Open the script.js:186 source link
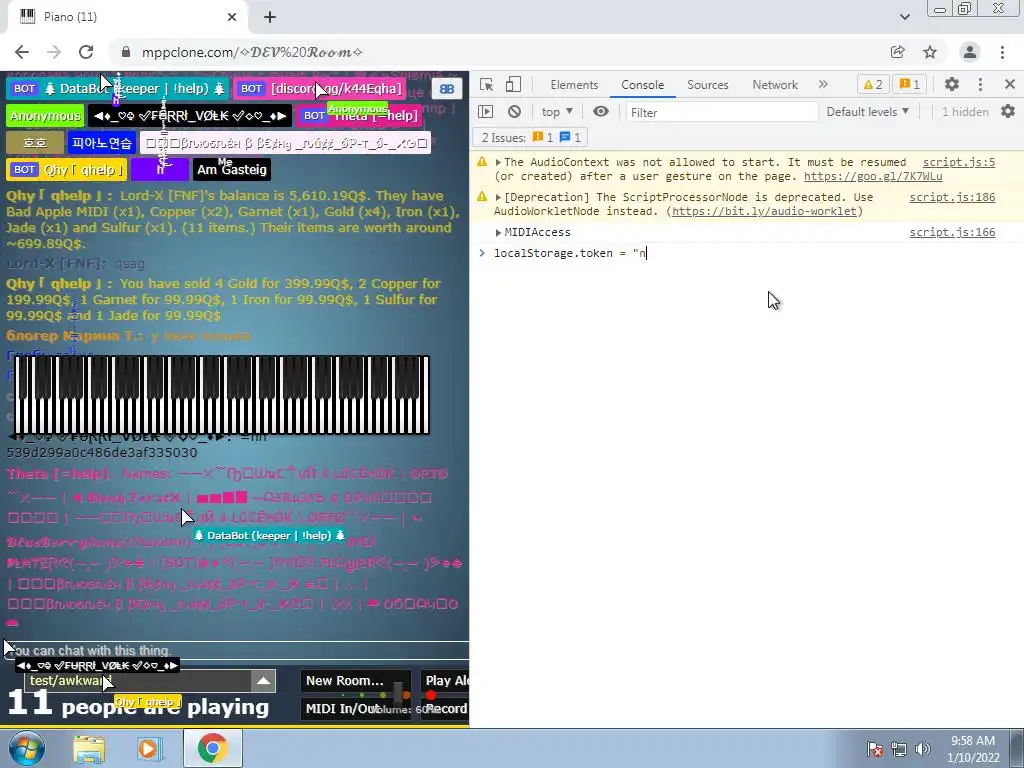 coord(952,197)
